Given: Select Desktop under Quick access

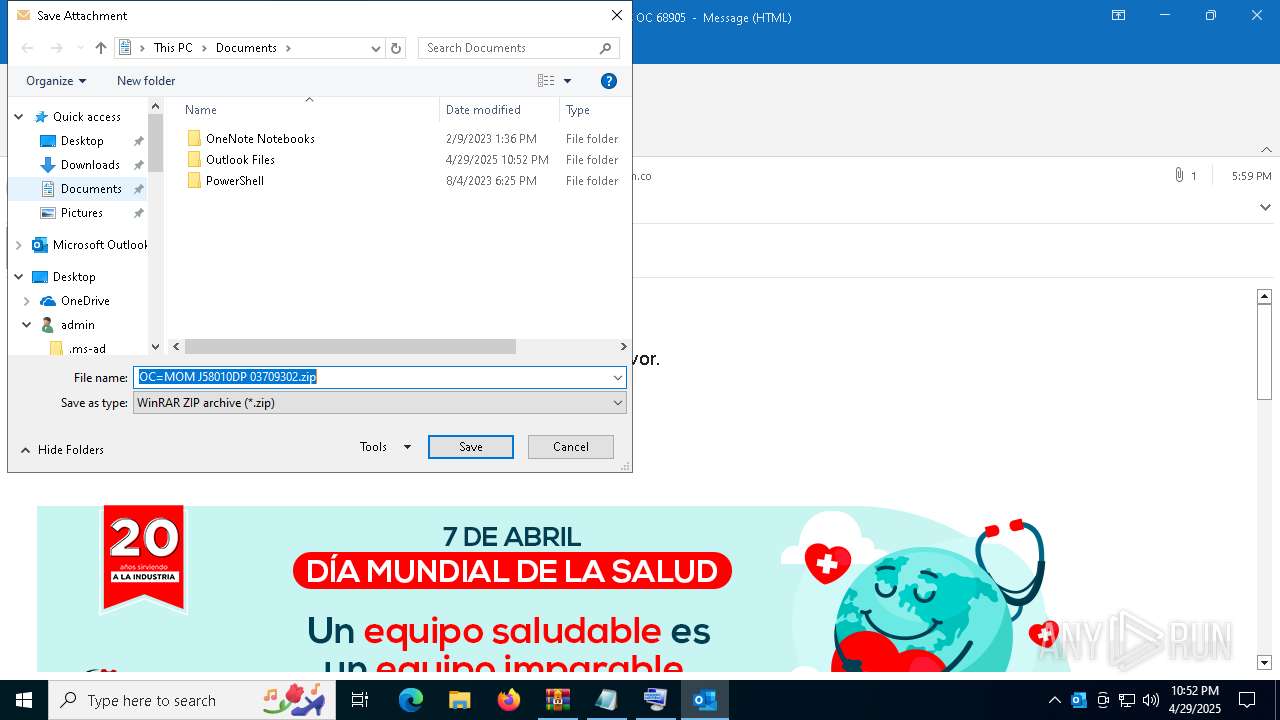Looking at the screenshot, I should [82, 141].
